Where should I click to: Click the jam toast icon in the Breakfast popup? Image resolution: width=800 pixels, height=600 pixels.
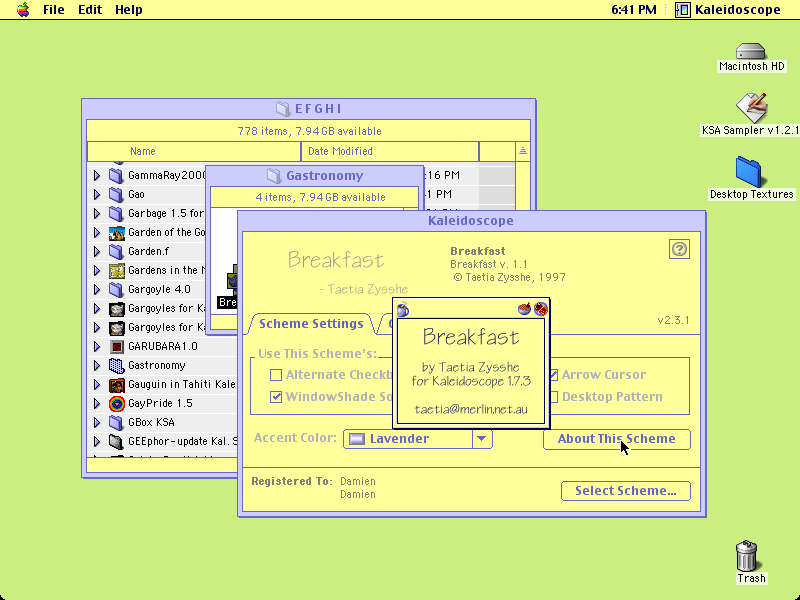[x=540, y=309]
